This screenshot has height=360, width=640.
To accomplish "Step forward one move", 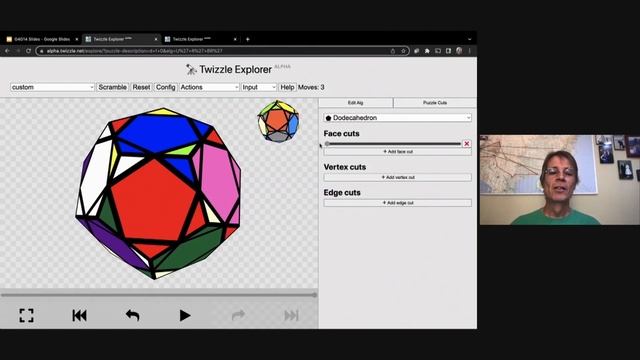I will (x=238, y=315).
